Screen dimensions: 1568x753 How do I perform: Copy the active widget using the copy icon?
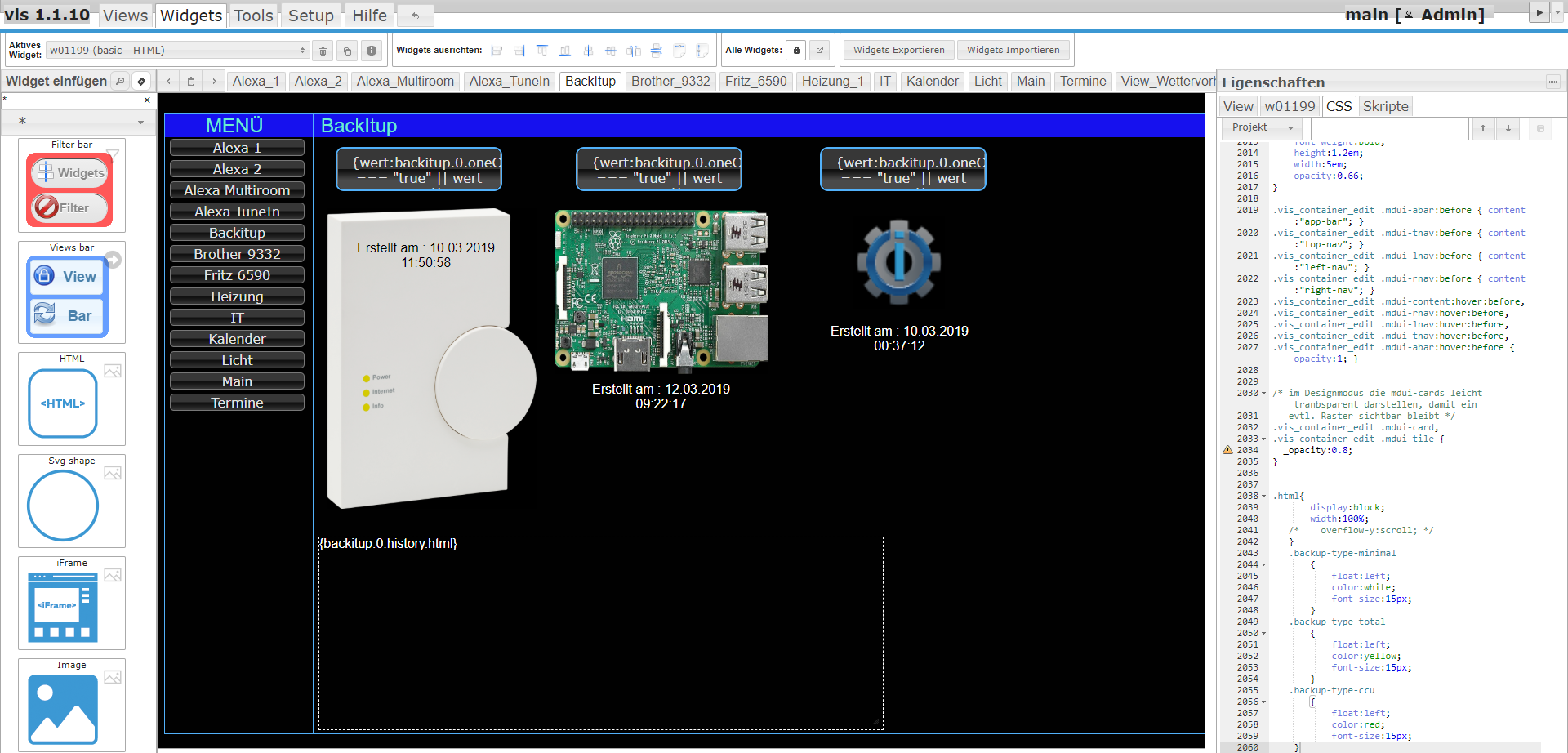[x=346, y=50]
